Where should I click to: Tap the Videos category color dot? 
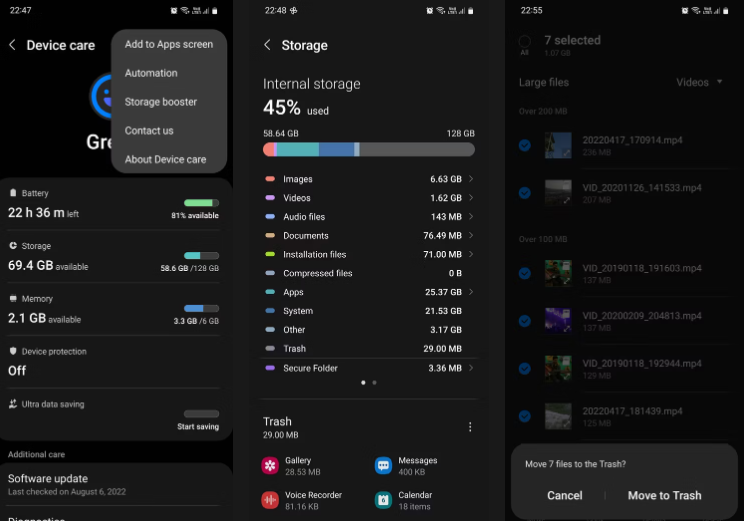(270, 197)
